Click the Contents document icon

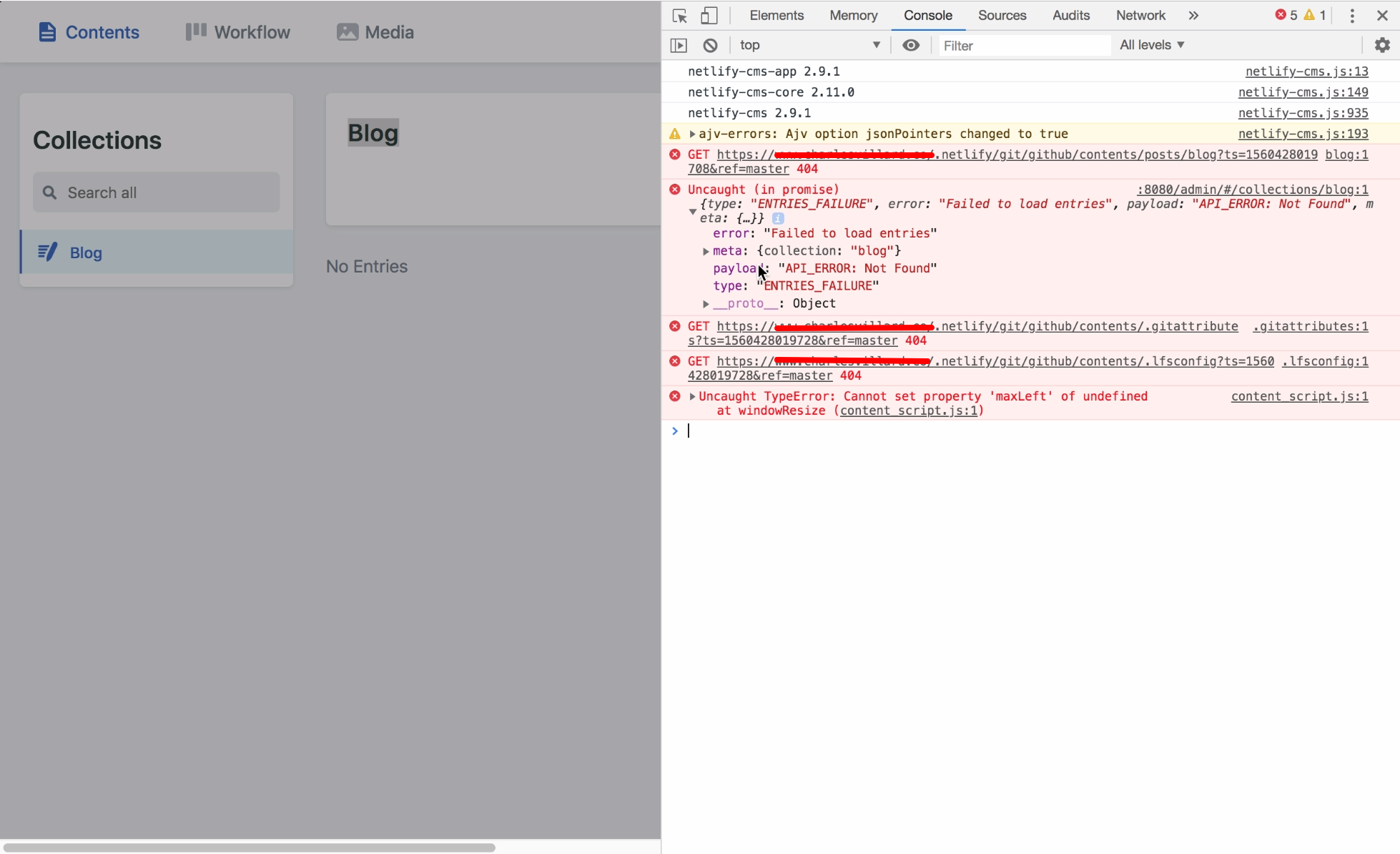(47, 32)
